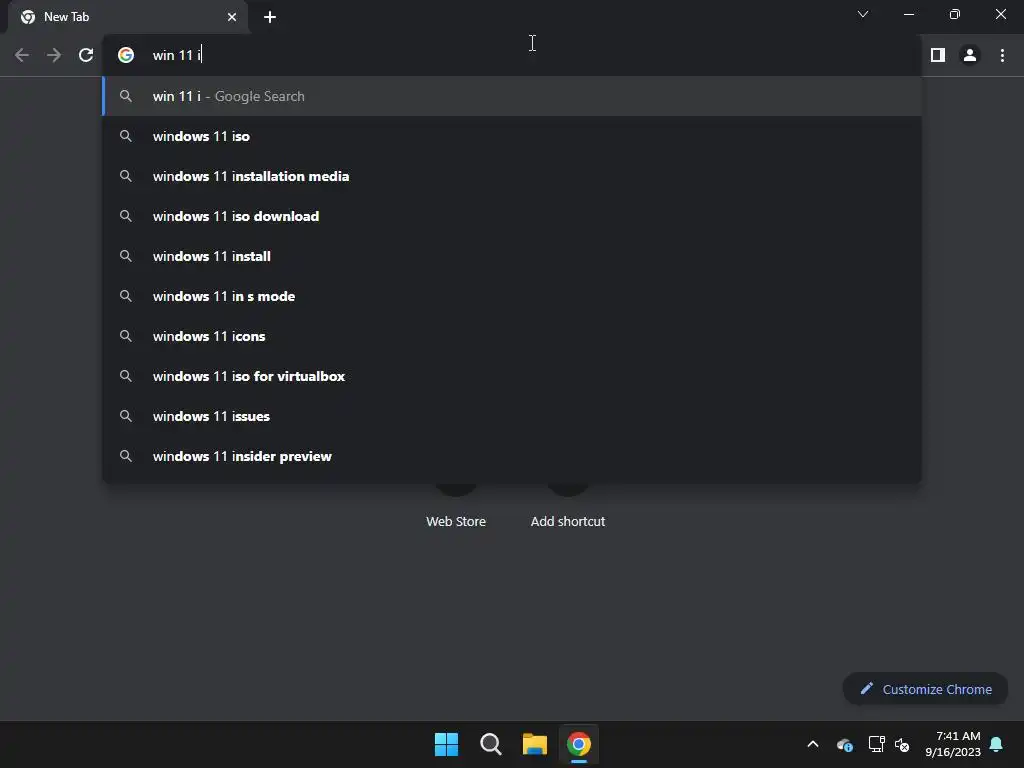Minimize the Chrome window
Screen dimensions: 1024x768
click(x=909, y=14)
